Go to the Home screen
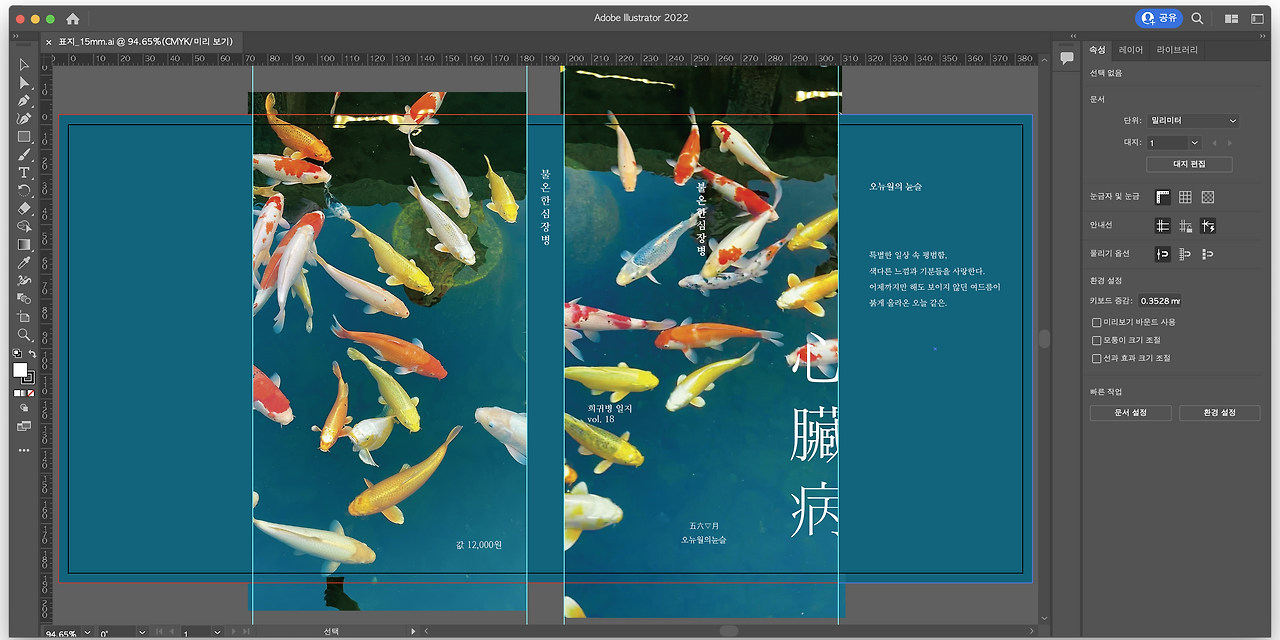1280x640 pixels. [72, 18]
